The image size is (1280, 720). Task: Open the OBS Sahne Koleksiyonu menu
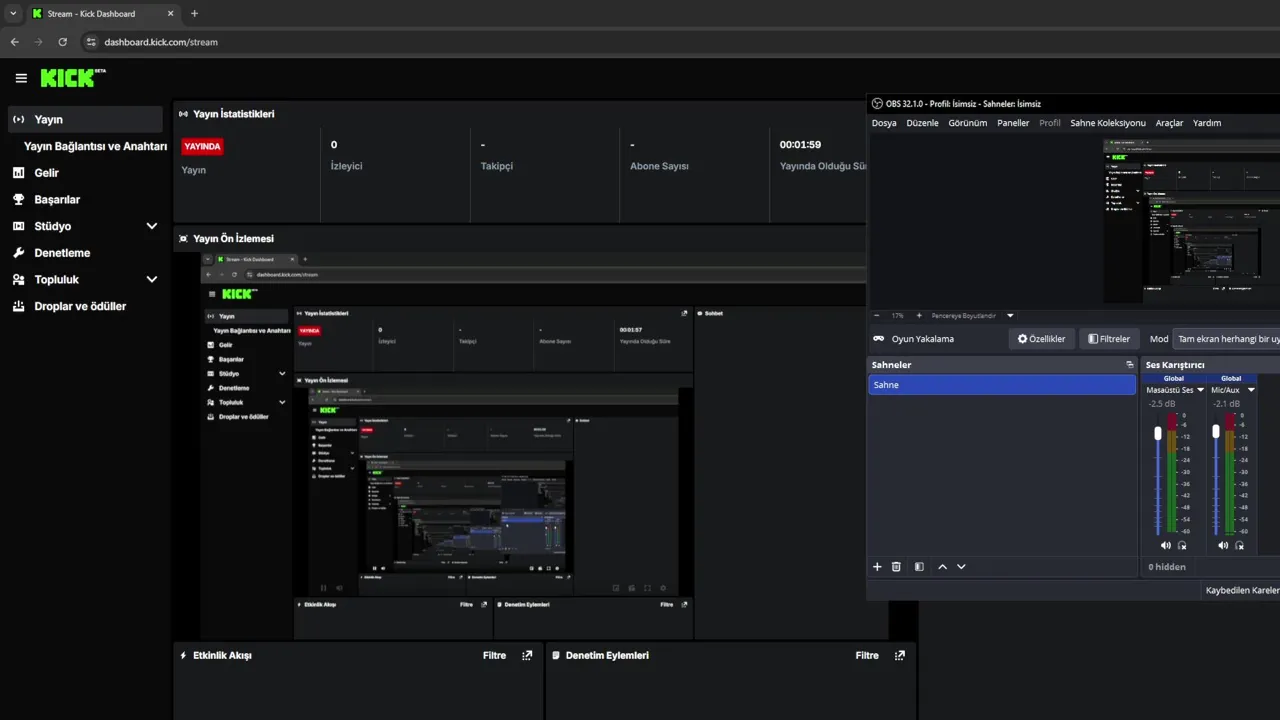pyautogui.click(x=1108, y=123)
